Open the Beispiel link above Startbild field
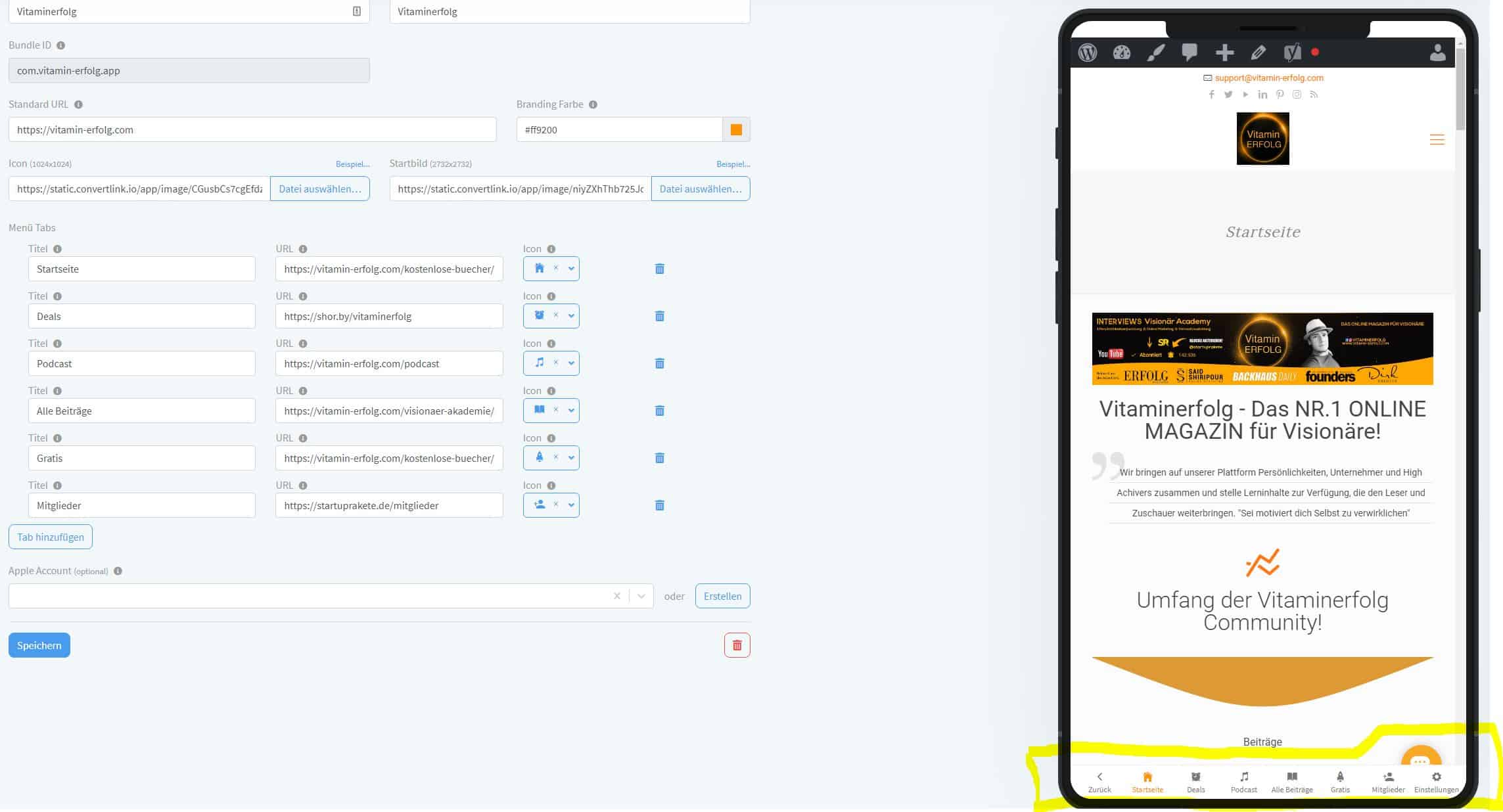This screenshot has width=1503, height=812. [x=733, y=164]
